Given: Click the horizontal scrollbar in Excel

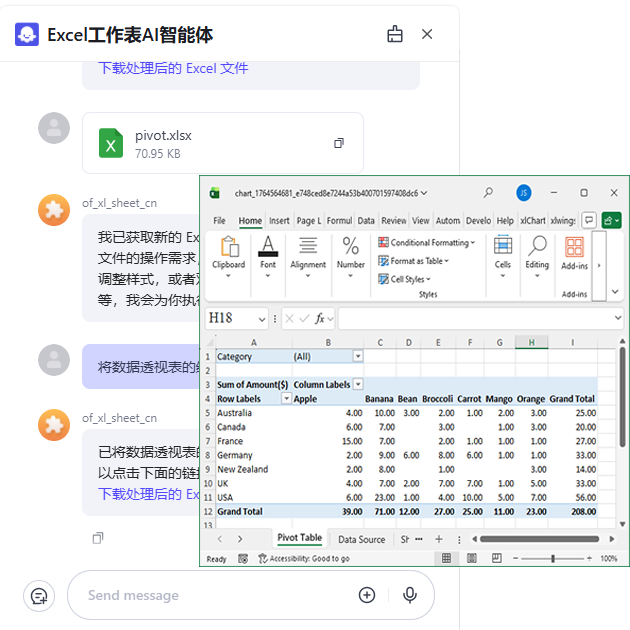Looking at the screenshot, I should coord(539,539).
